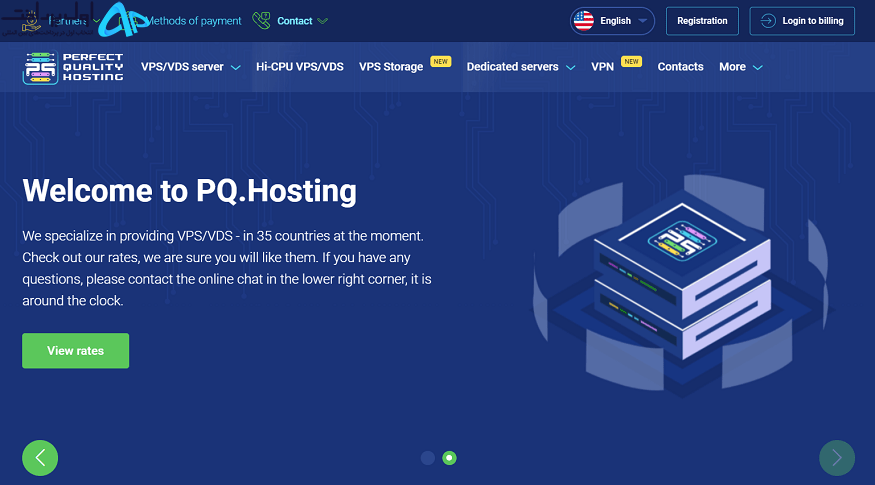
Task: Go to previous slide with left arrow
Action: tap(40, 458)
